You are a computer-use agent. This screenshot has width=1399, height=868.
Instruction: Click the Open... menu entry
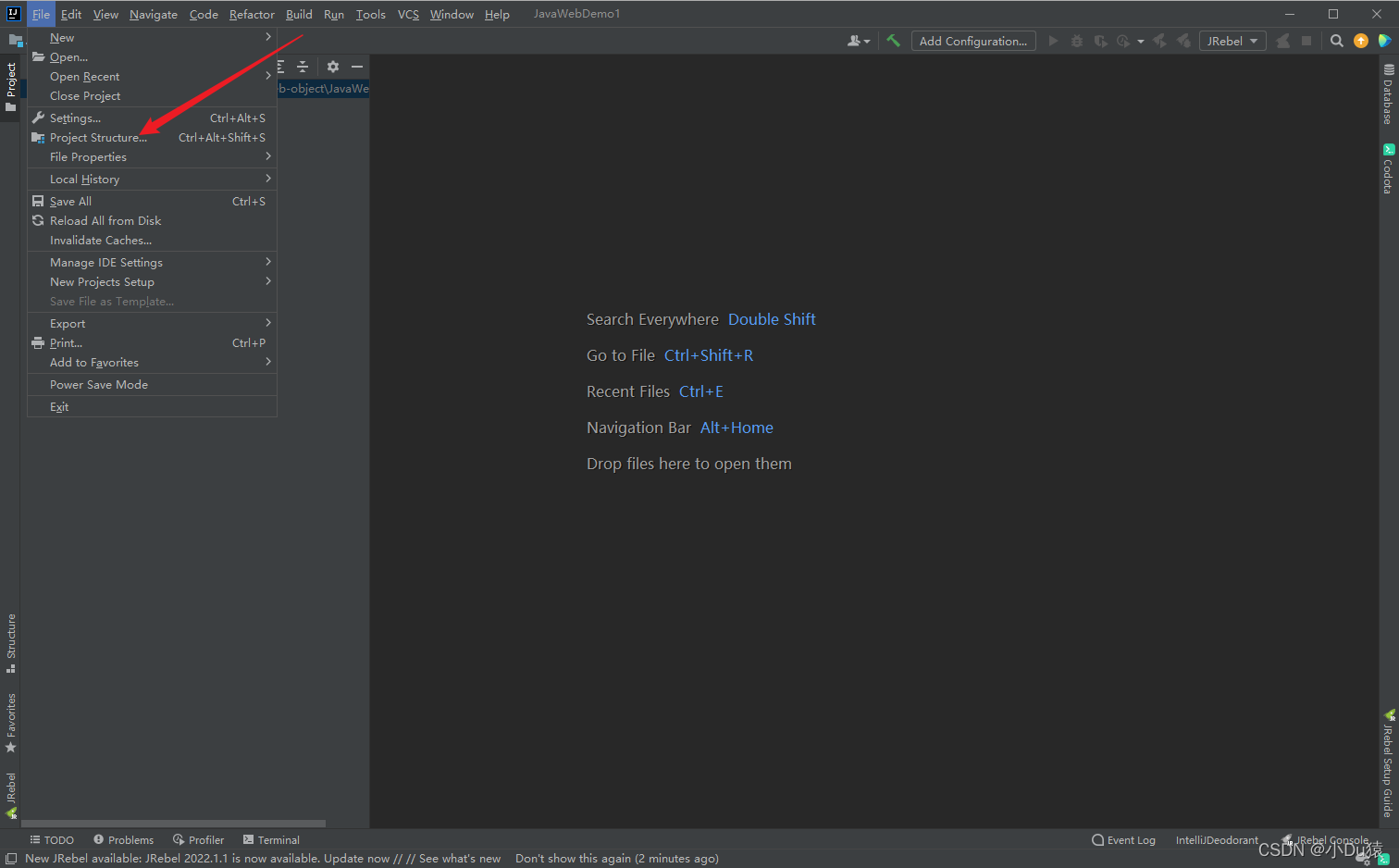(152, 57)
